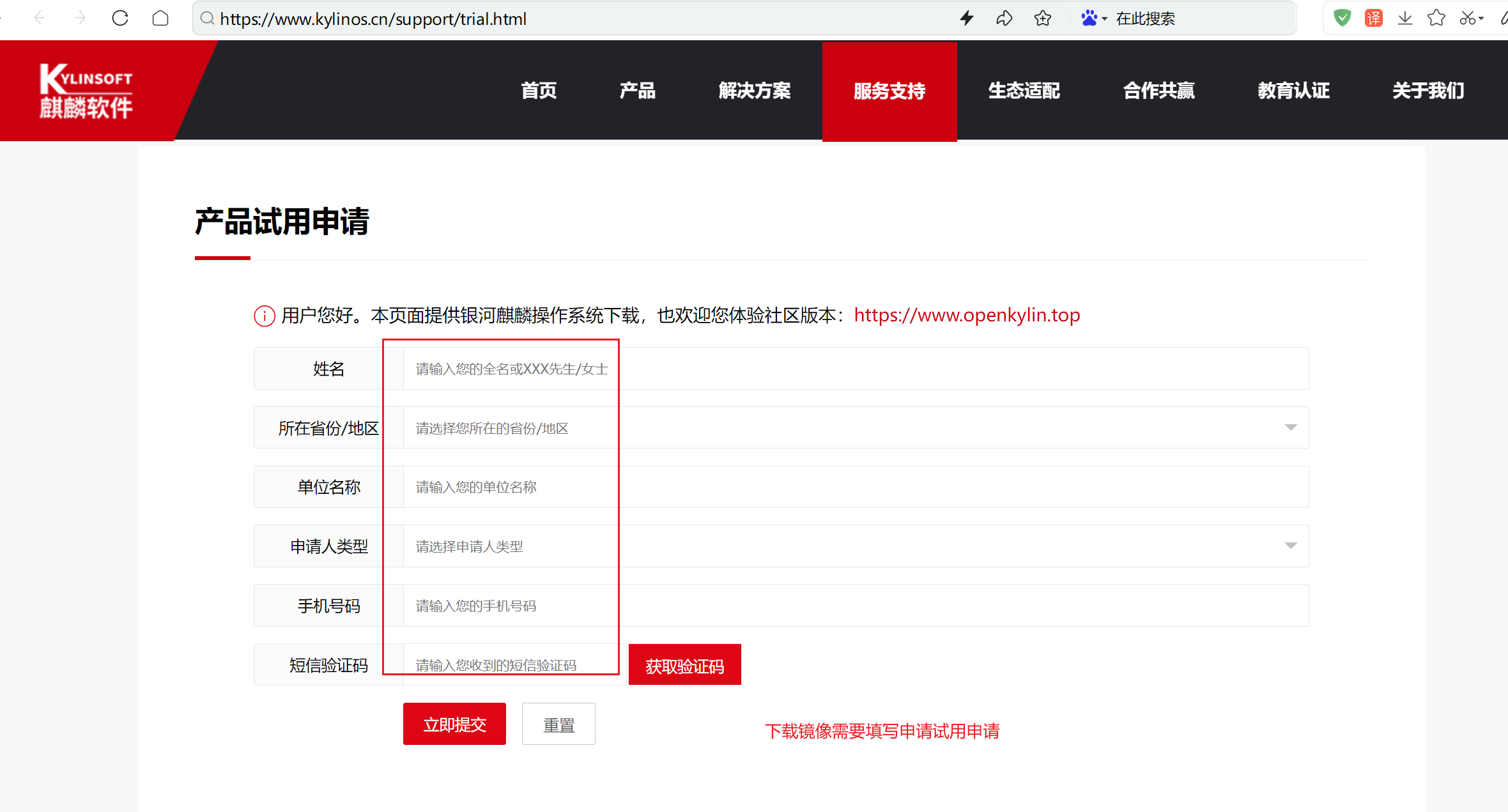Image resolution: width=1508 pixels, height=812 pixels.
Task: Go to the 关于我们 menu
Action: point(1428,91)
